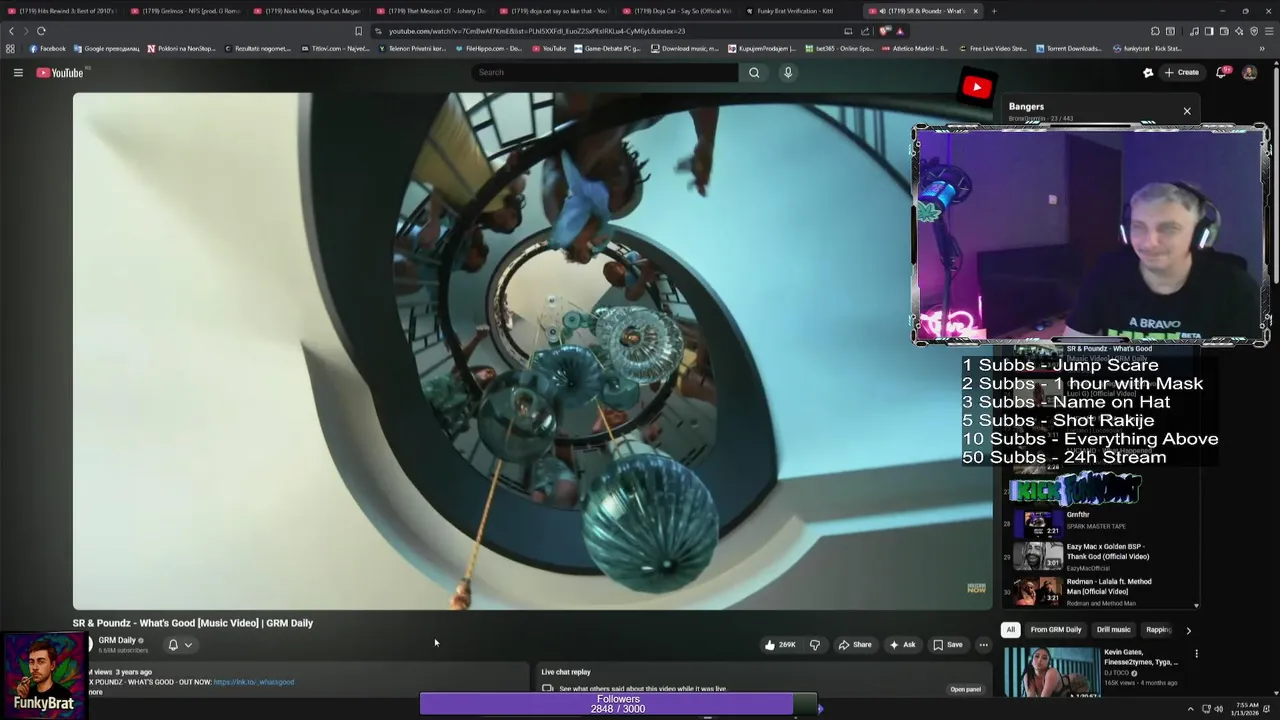Open the browser main menu at far right

(1269, 31)
